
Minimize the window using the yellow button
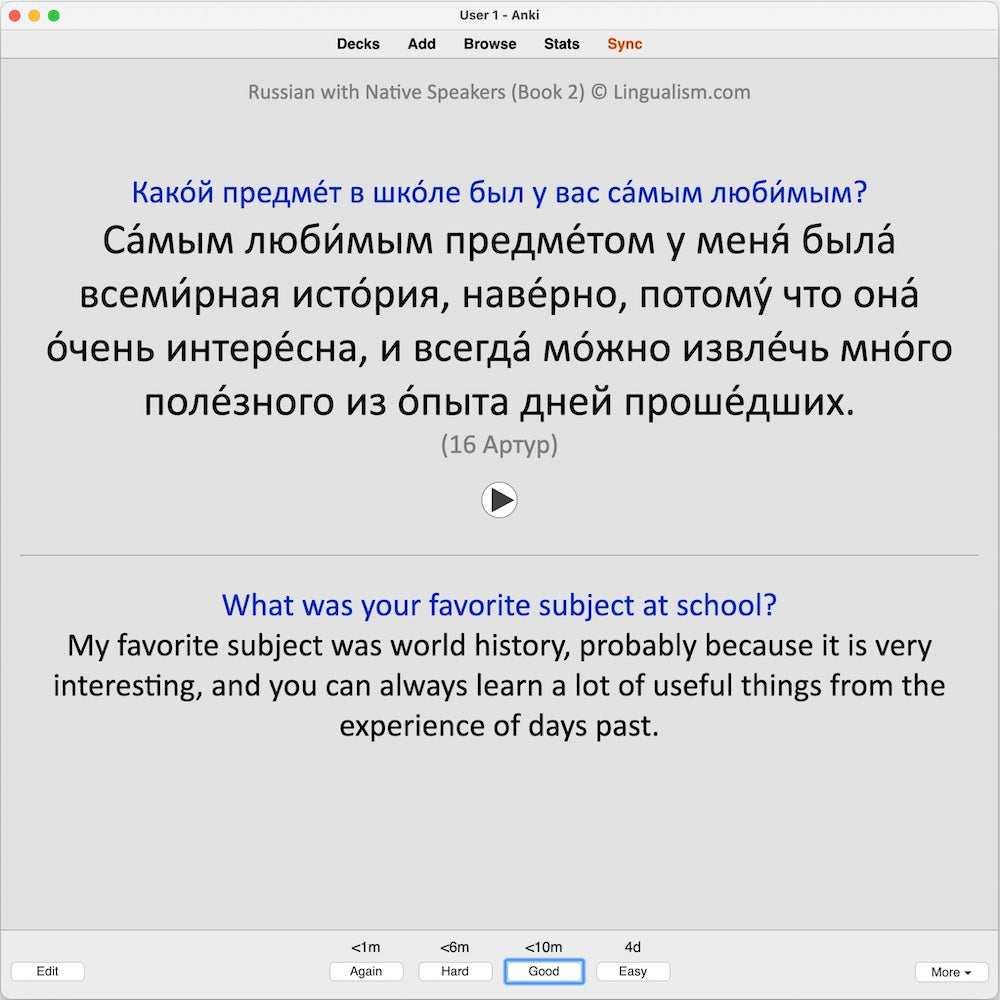click(34, 15)
